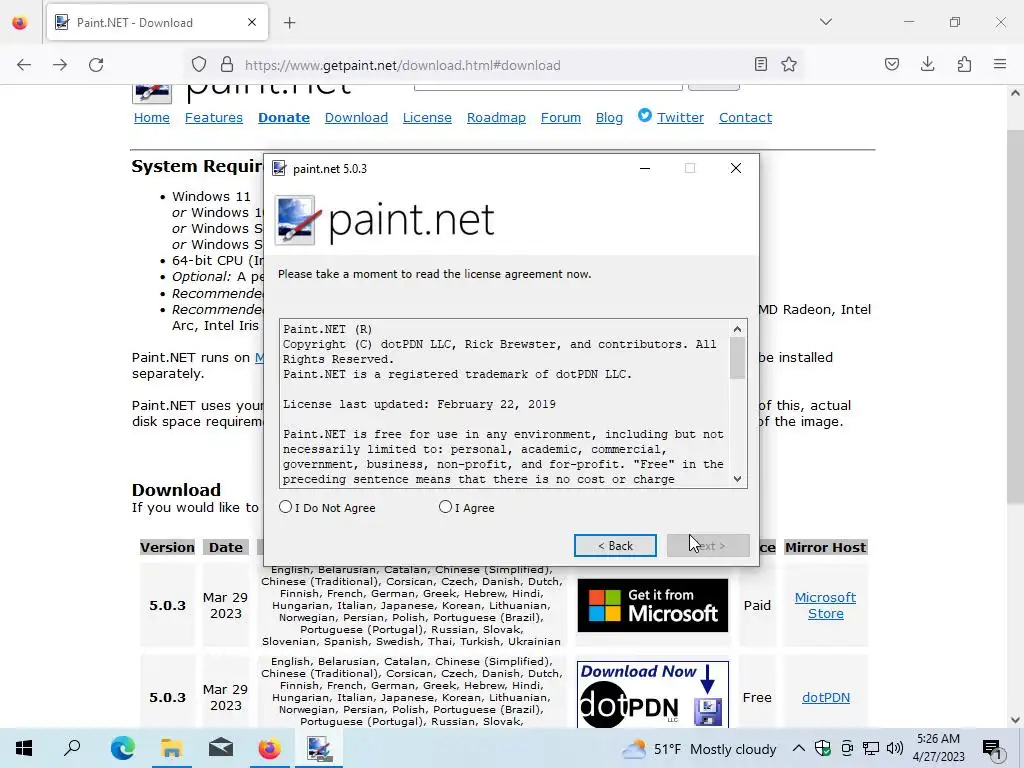Reload the Firefox page
Screen dimensions: 1024x768
[96, 65]
